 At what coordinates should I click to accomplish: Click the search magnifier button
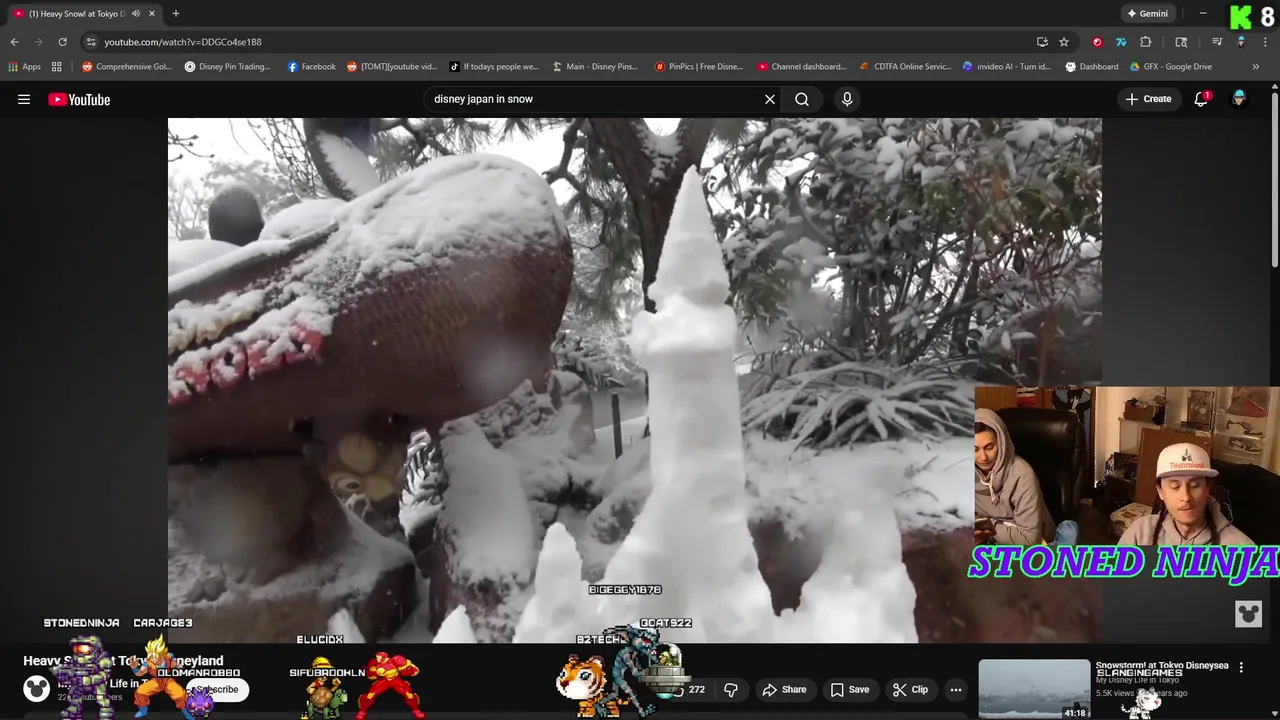click(802, 99)
